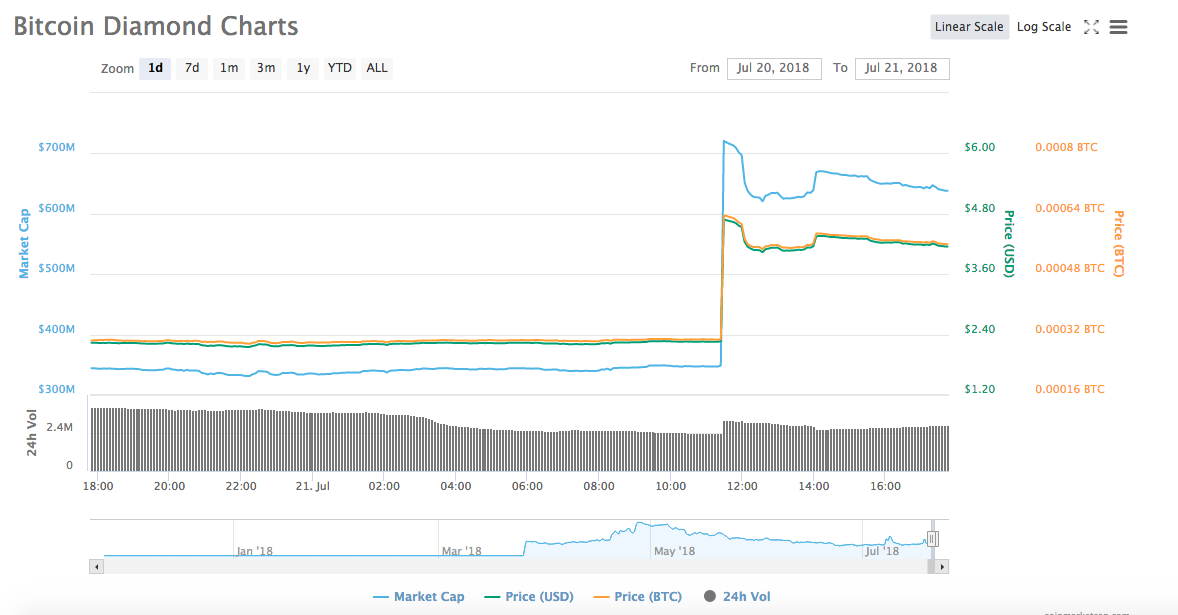This screenshot has height=615, width=1178.
Task: Click the 06:00 time axis label
Action: click(x=527, y=486)
